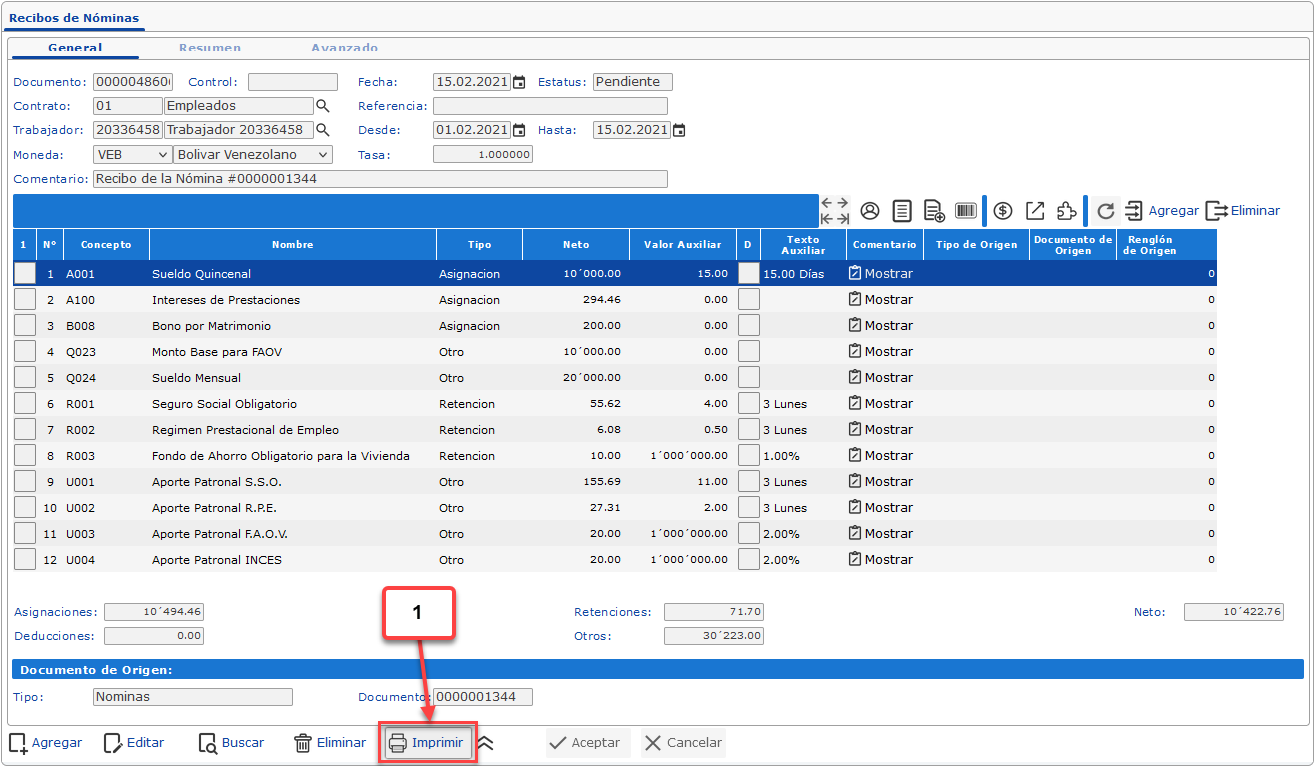
Task: Click the Comentario text field
Action: (379, 179)
